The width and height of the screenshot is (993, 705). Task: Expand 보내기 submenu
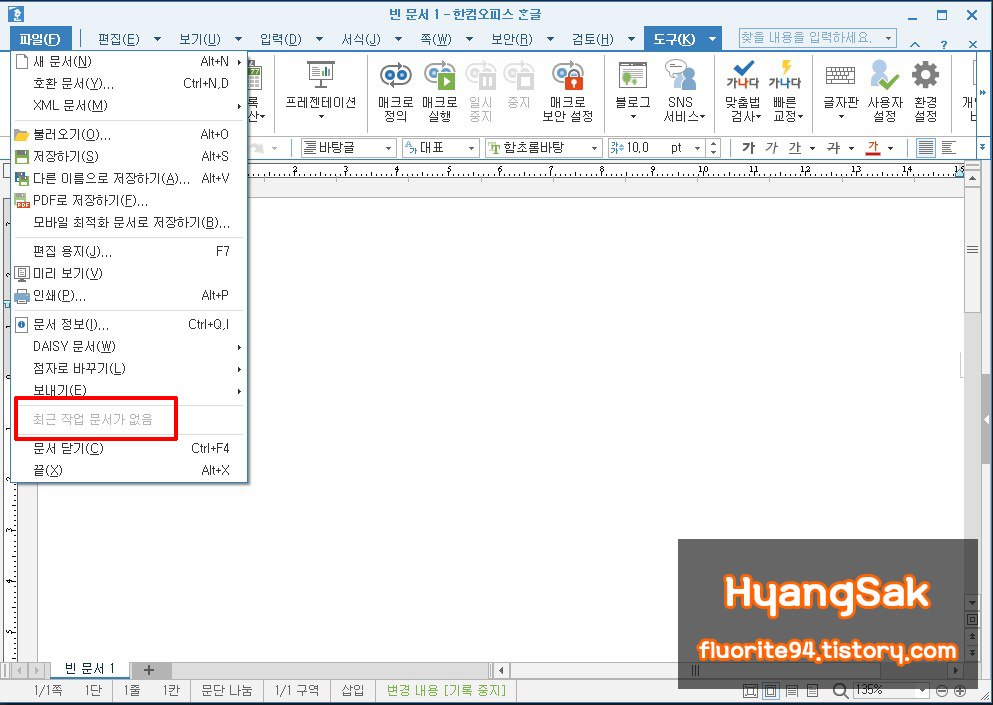coord(129,391)
